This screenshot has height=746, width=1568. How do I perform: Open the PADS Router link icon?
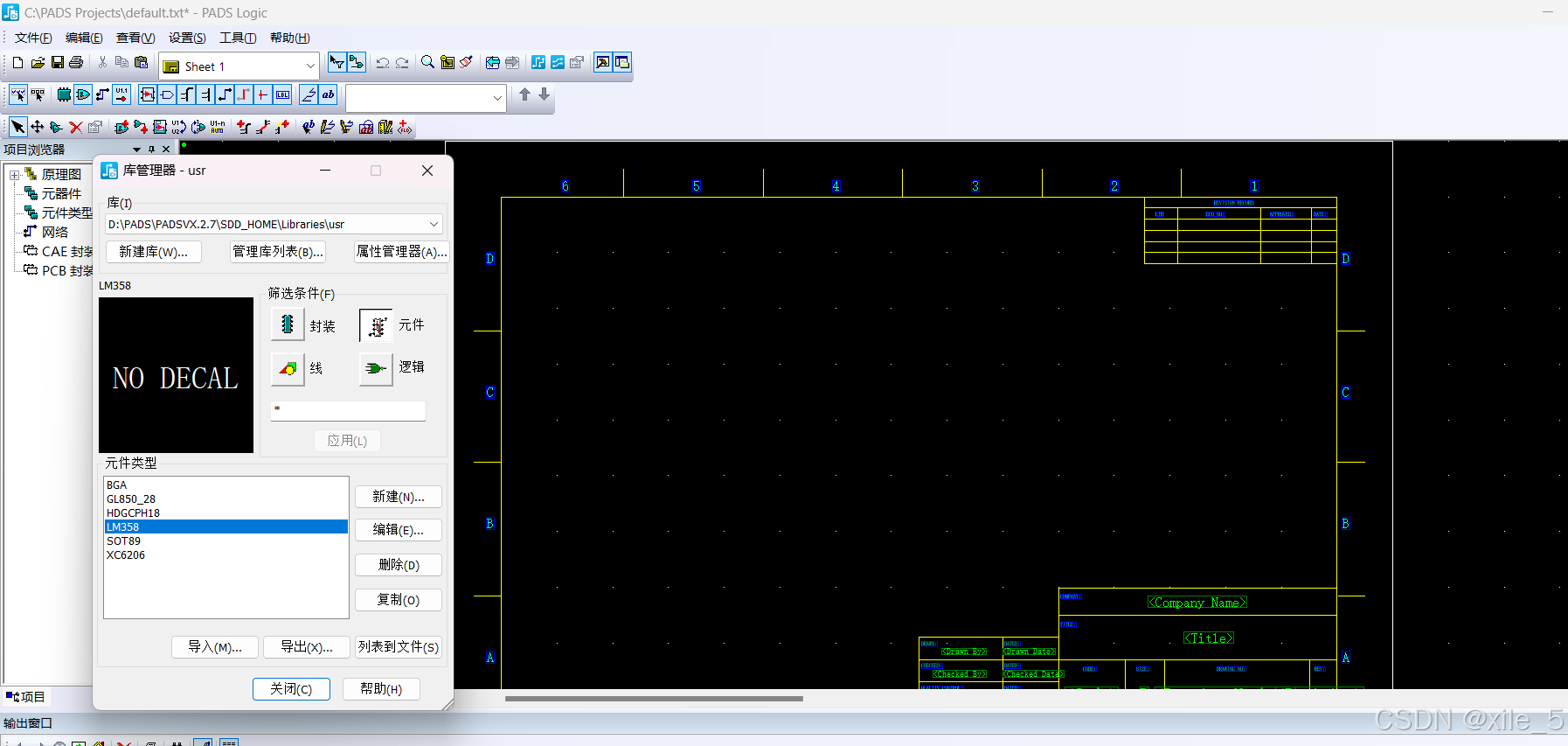pos(558,63)
